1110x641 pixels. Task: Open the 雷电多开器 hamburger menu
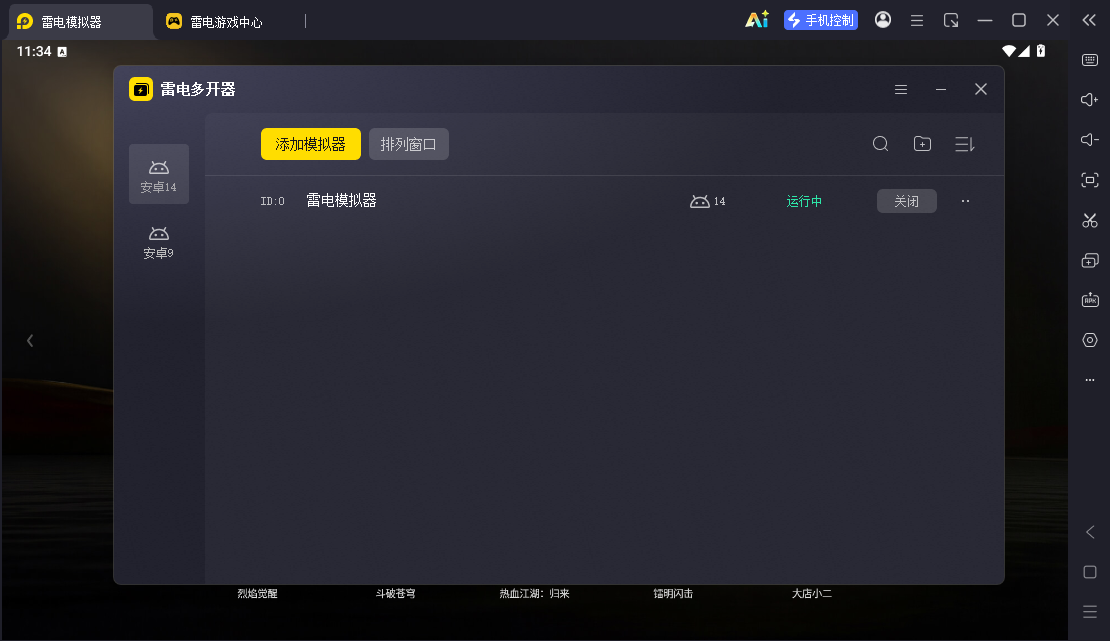pos(901,89)
